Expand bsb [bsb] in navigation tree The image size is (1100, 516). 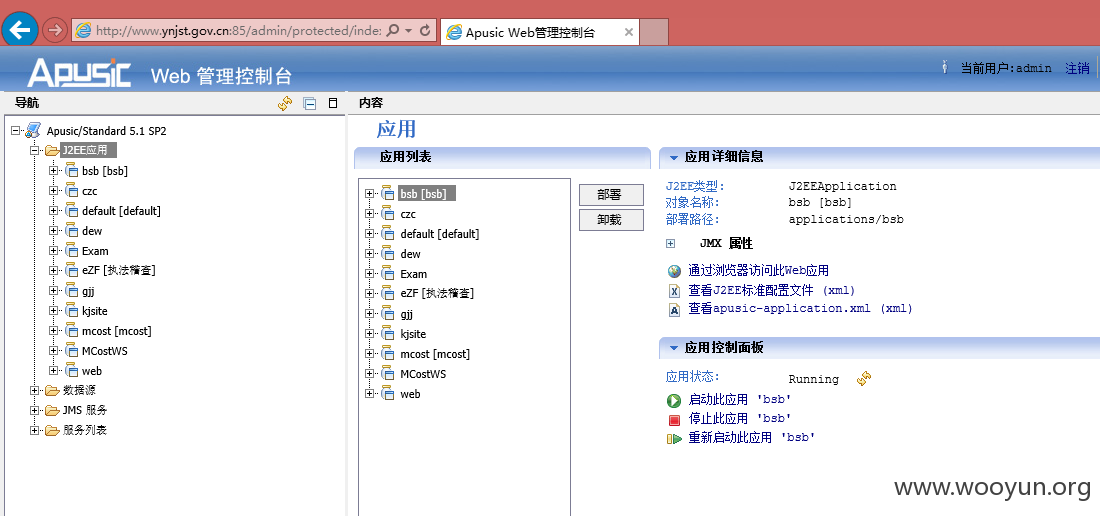(x=53, y=170)
